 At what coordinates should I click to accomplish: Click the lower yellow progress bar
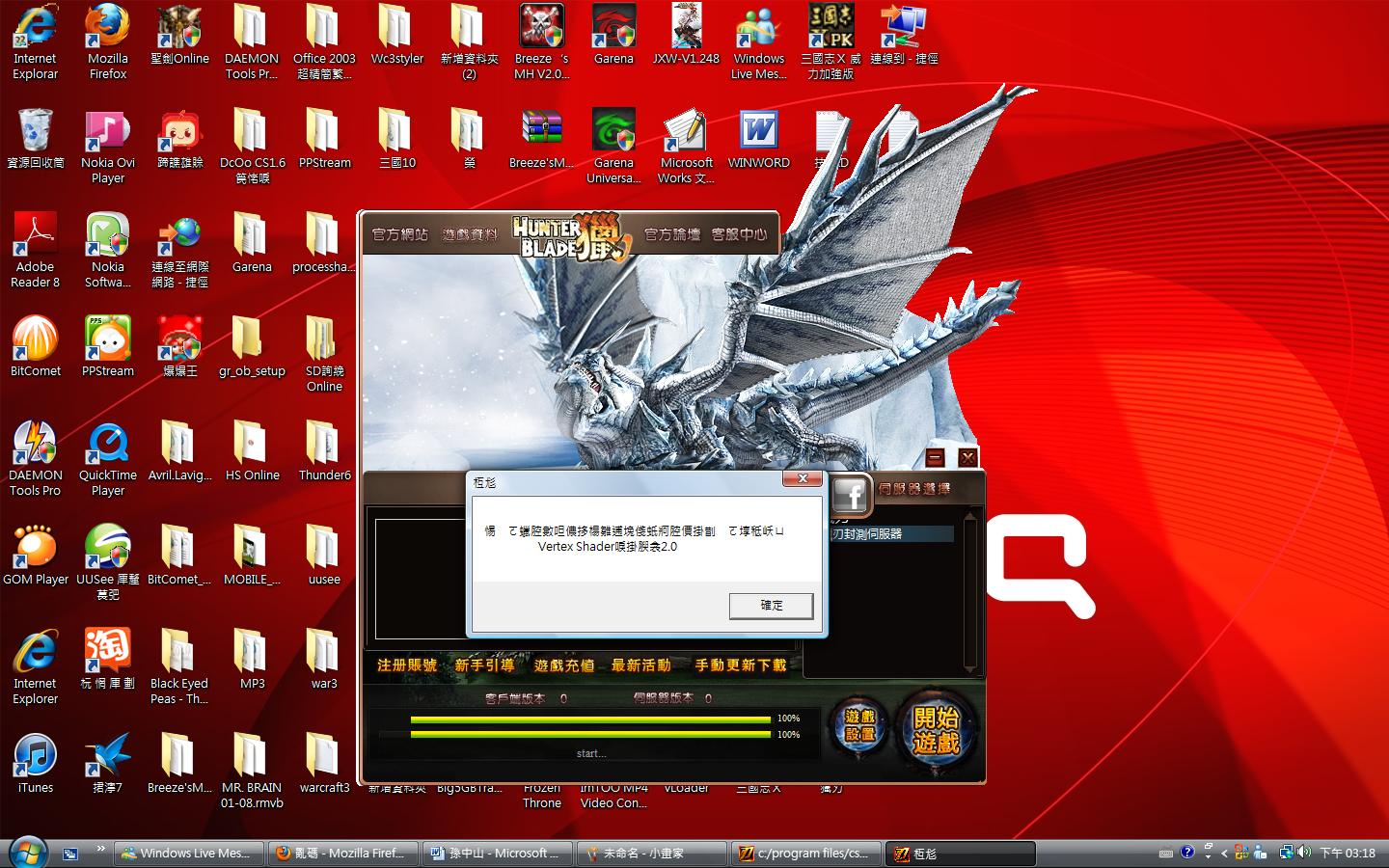[x=589, y=735]
